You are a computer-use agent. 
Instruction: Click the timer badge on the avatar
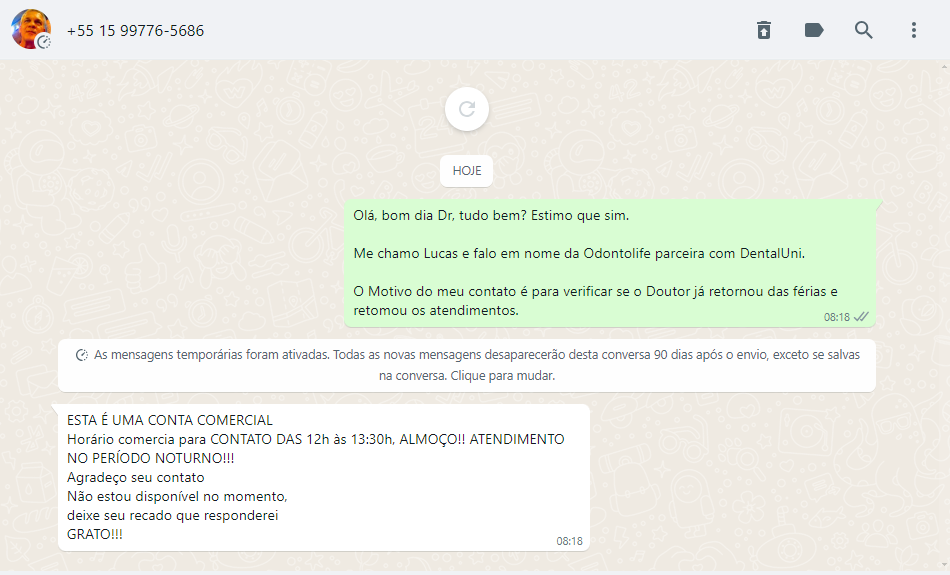(44, 42)
